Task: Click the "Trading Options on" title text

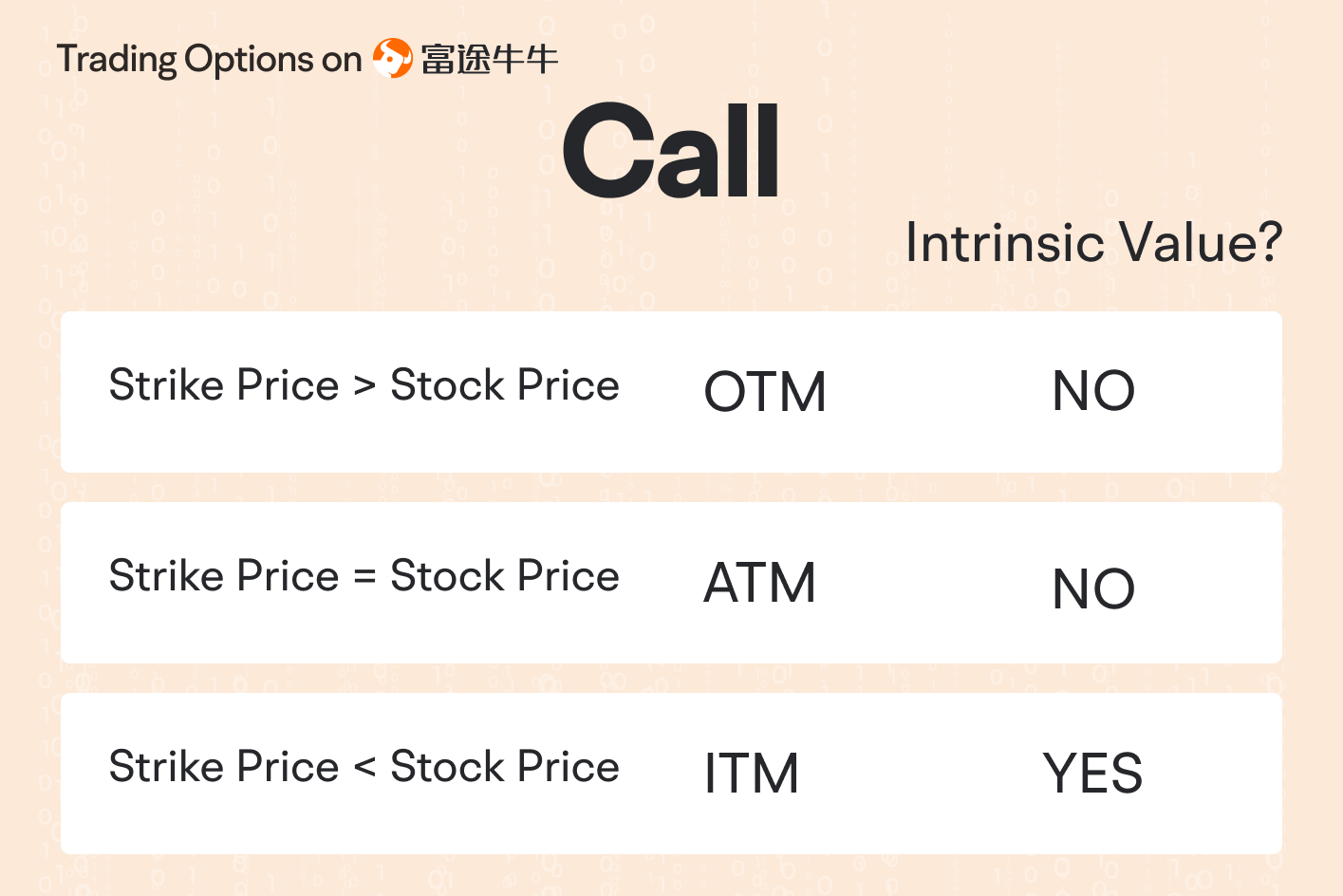Action: [209, 60]
